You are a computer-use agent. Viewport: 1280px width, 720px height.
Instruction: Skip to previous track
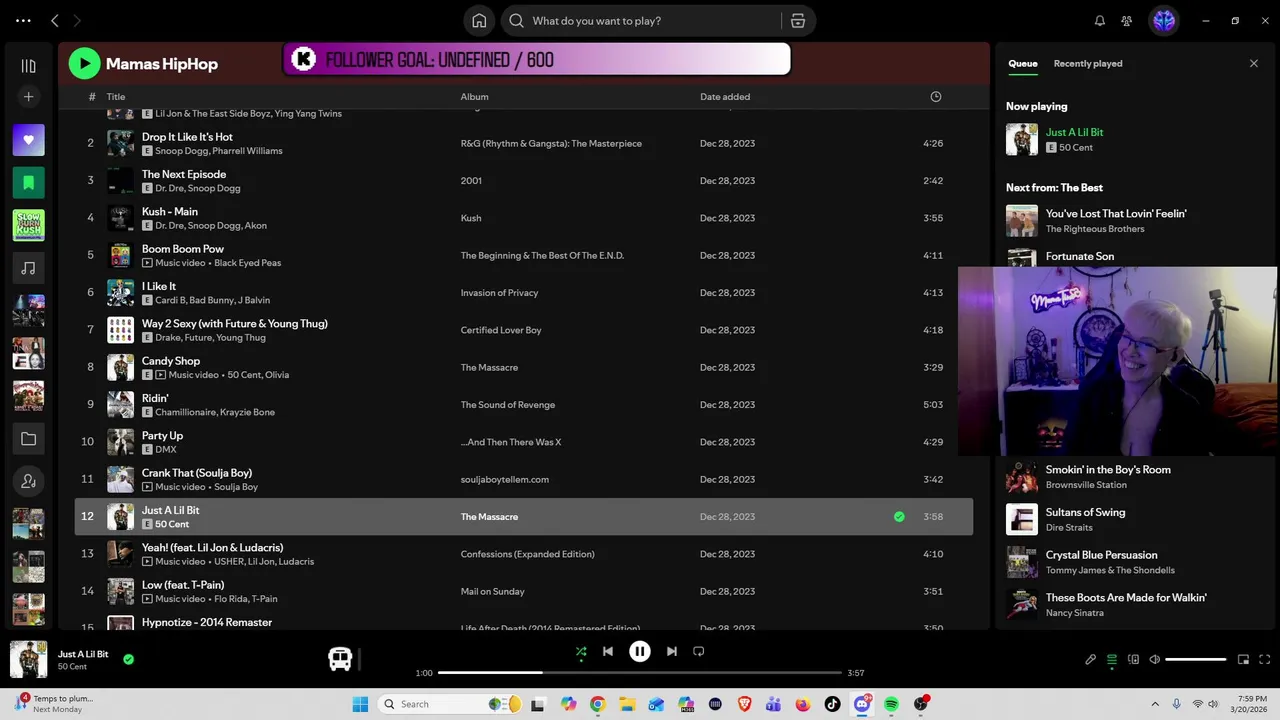pyautogui.click(x=608, y=651)
